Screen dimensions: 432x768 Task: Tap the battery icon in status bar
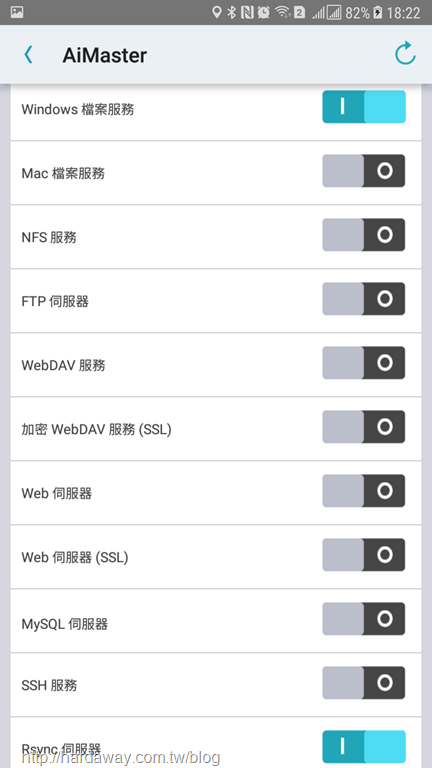378,12
